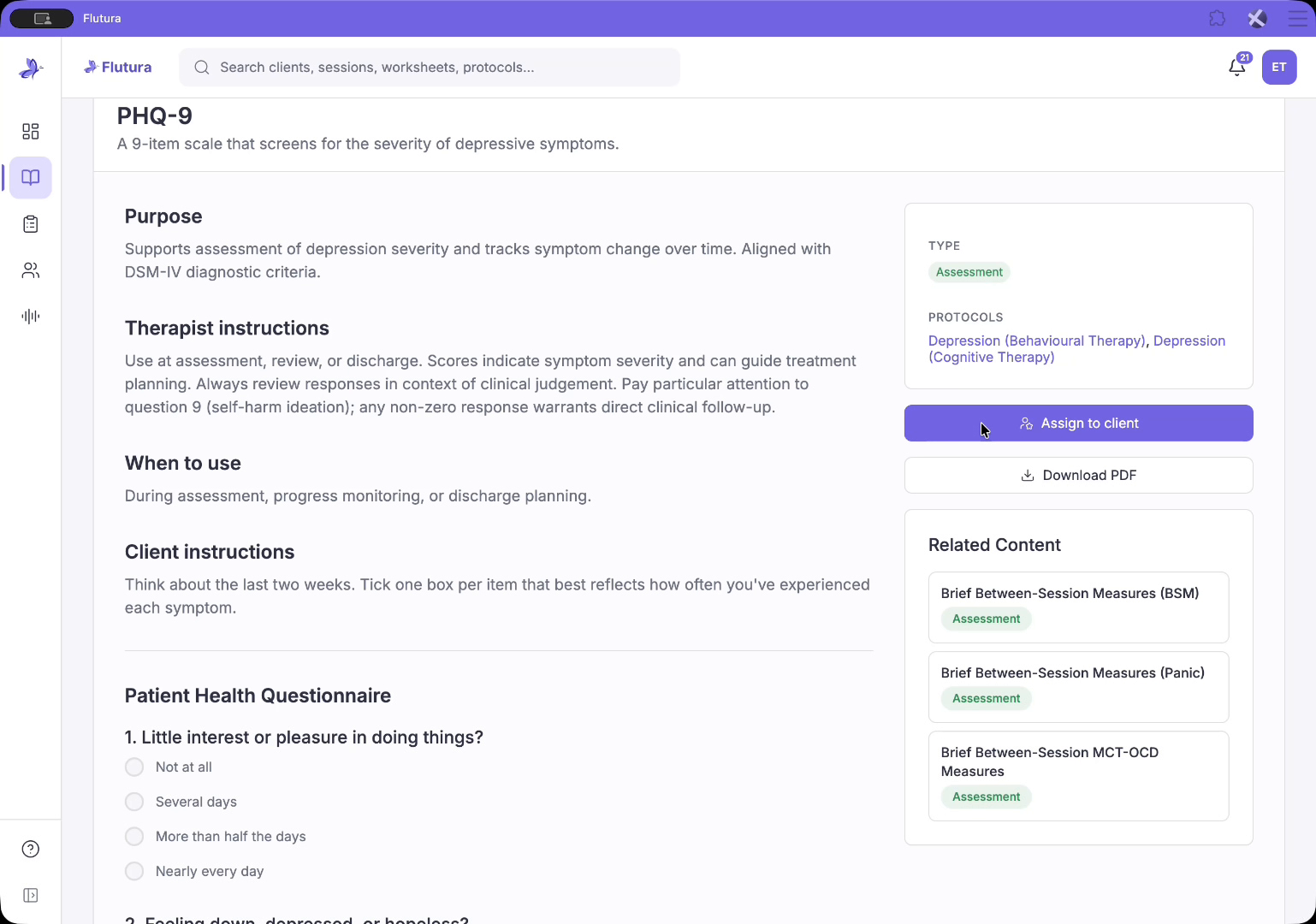Choose 'Nearly every day' radio option
Image resolution: width=1316 pixels, height=924 pixels.
(x=134, y=871)
